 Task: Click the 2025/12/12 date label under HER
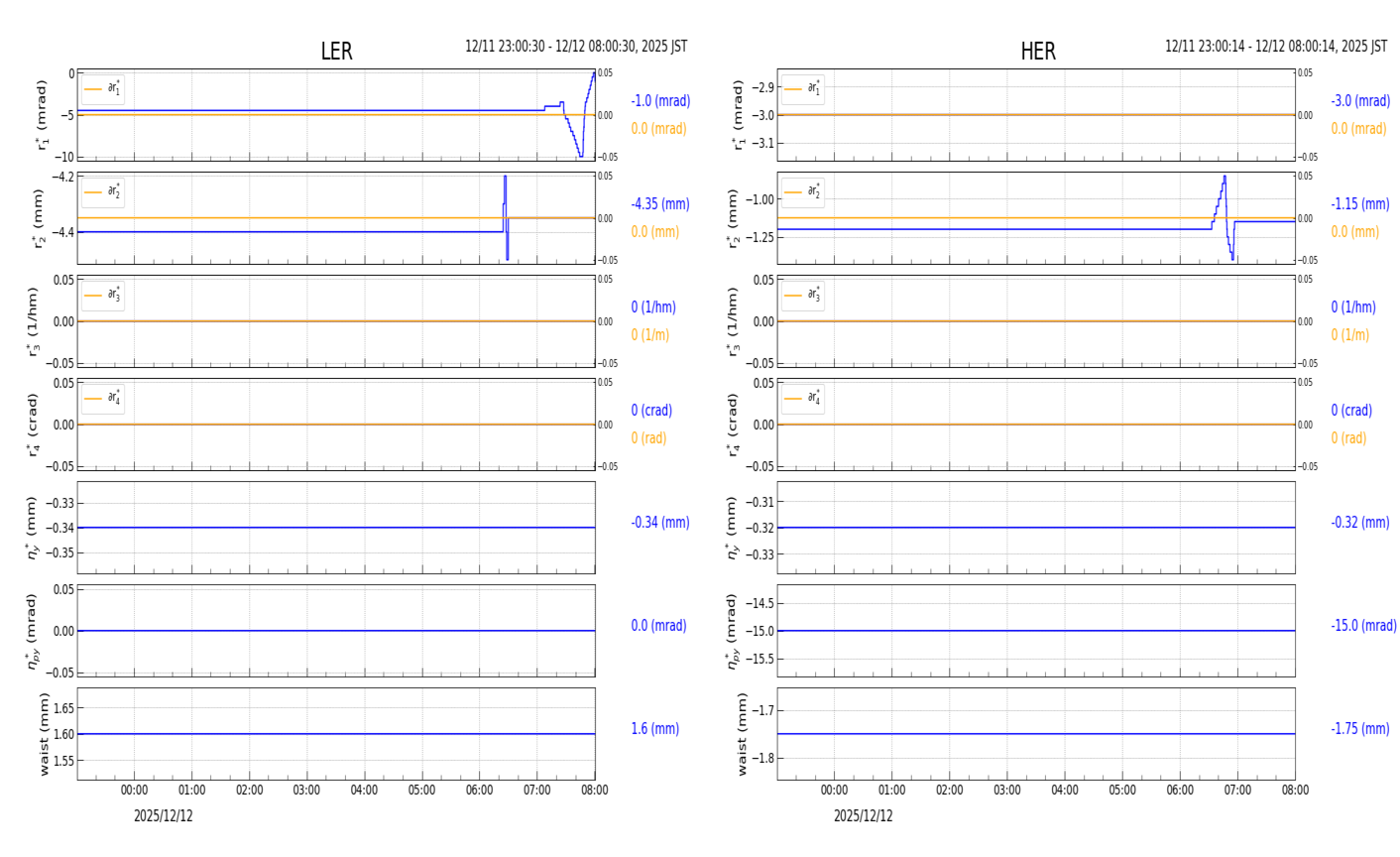(864, 816)
